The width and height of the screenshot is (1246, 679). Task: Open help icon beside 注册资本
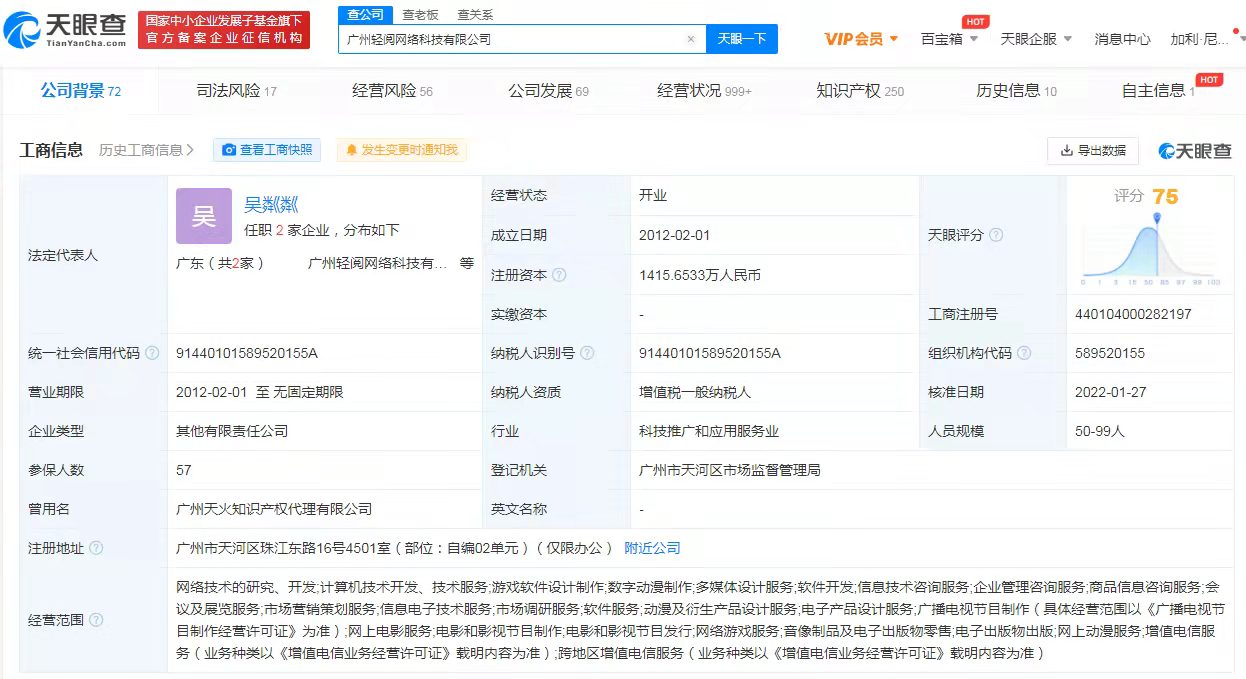click(x=559, y=275)
